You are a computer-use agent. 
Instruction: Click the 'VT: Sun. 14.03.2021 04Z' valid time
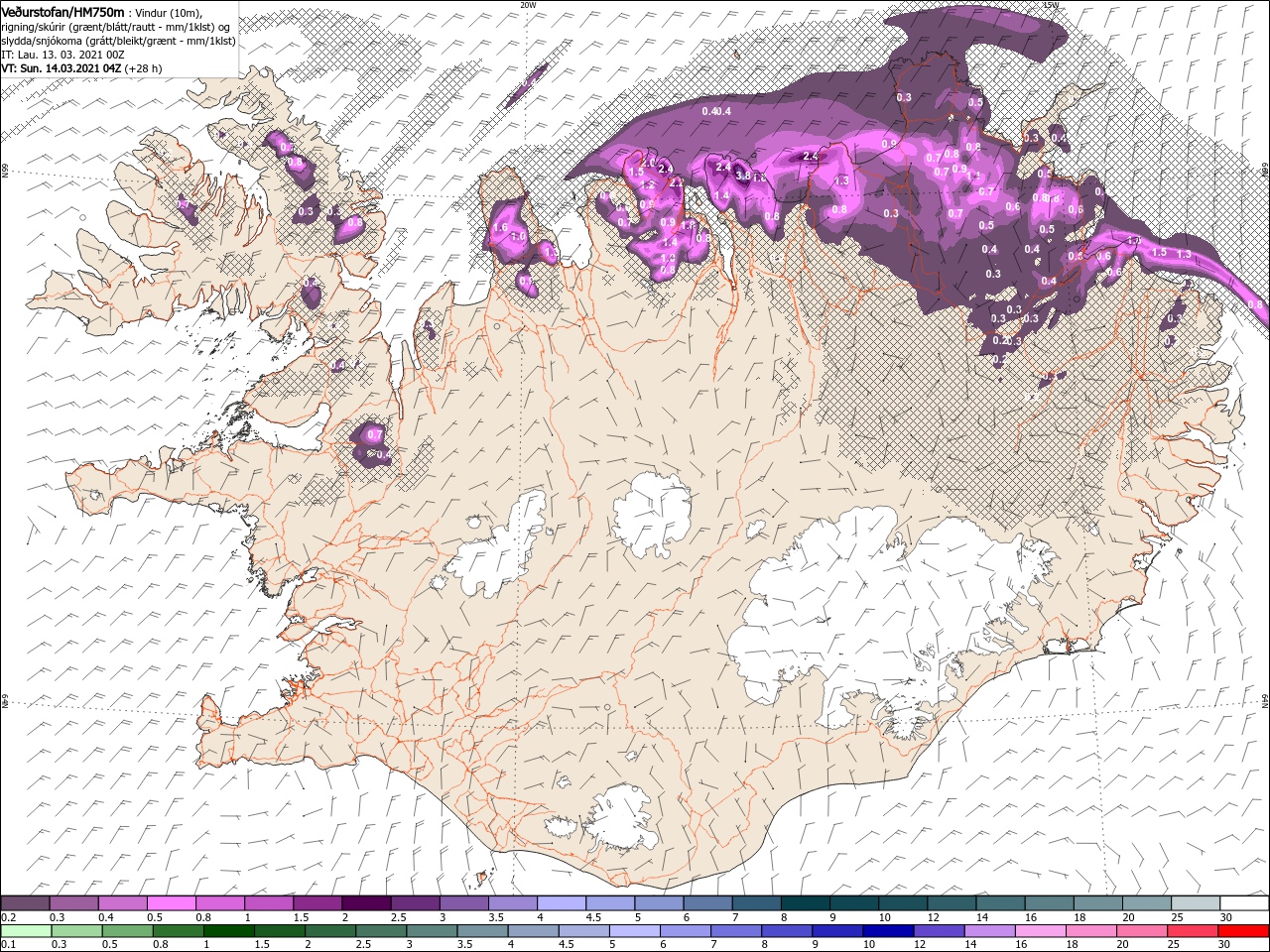[x=62, y=68]
